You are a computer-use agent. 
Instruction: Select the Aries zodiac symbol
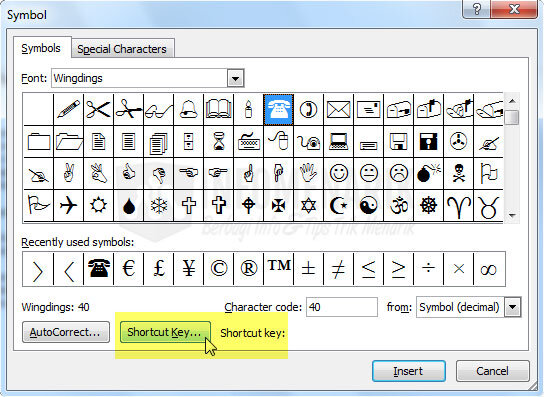coord(458,205)
